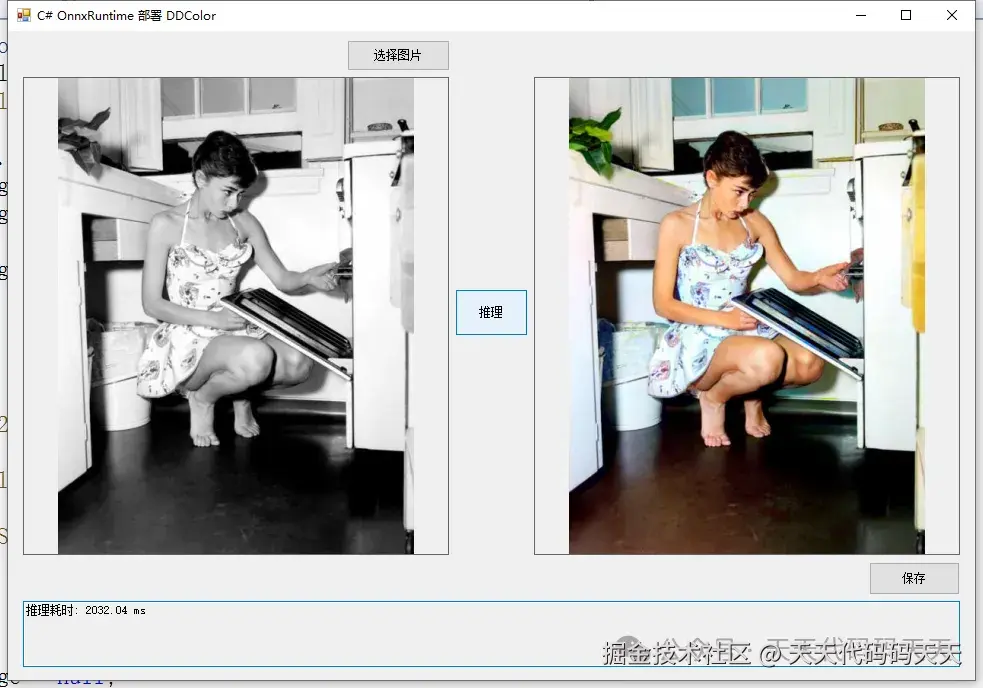Click the 选择图片 button
This screenshot has width=983, height=688.
click(x=398, y=55)
